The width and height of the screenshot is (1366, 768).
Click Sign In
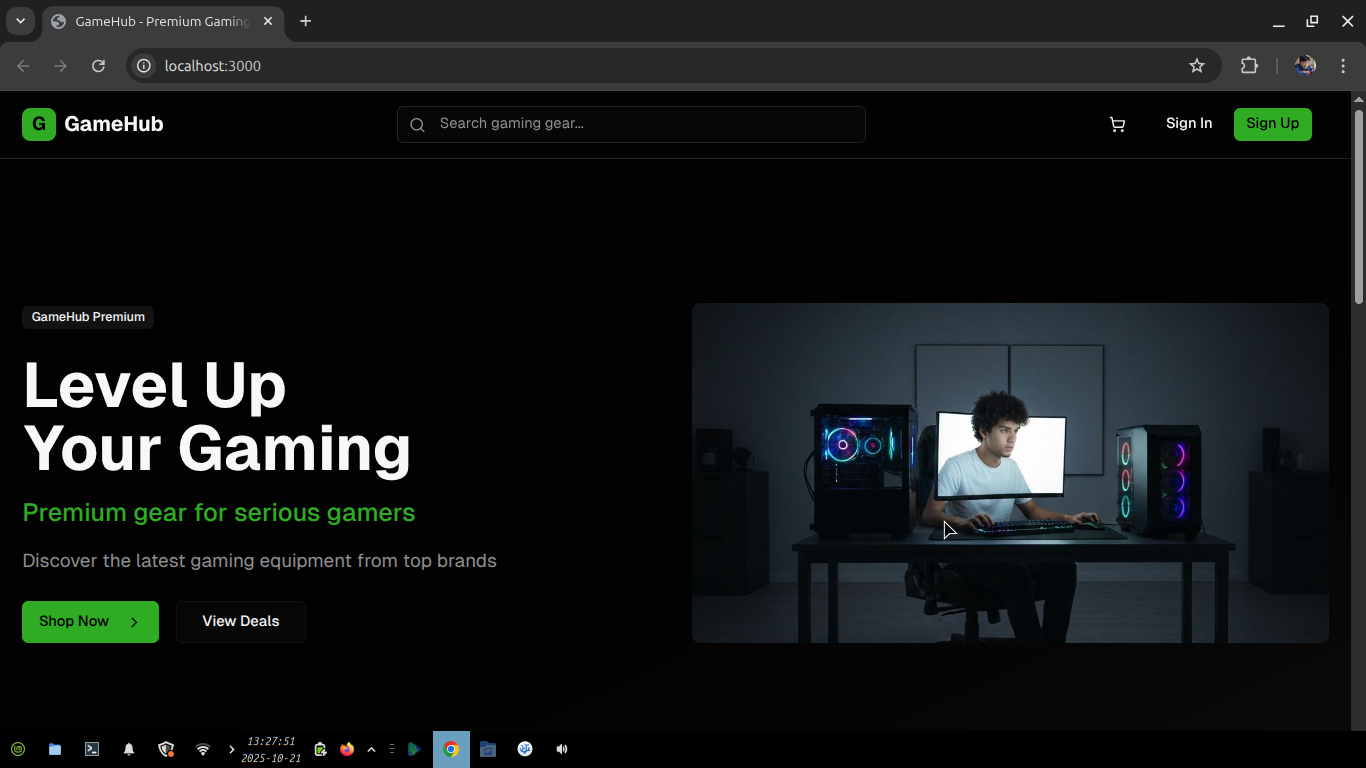pos(1188,123)
